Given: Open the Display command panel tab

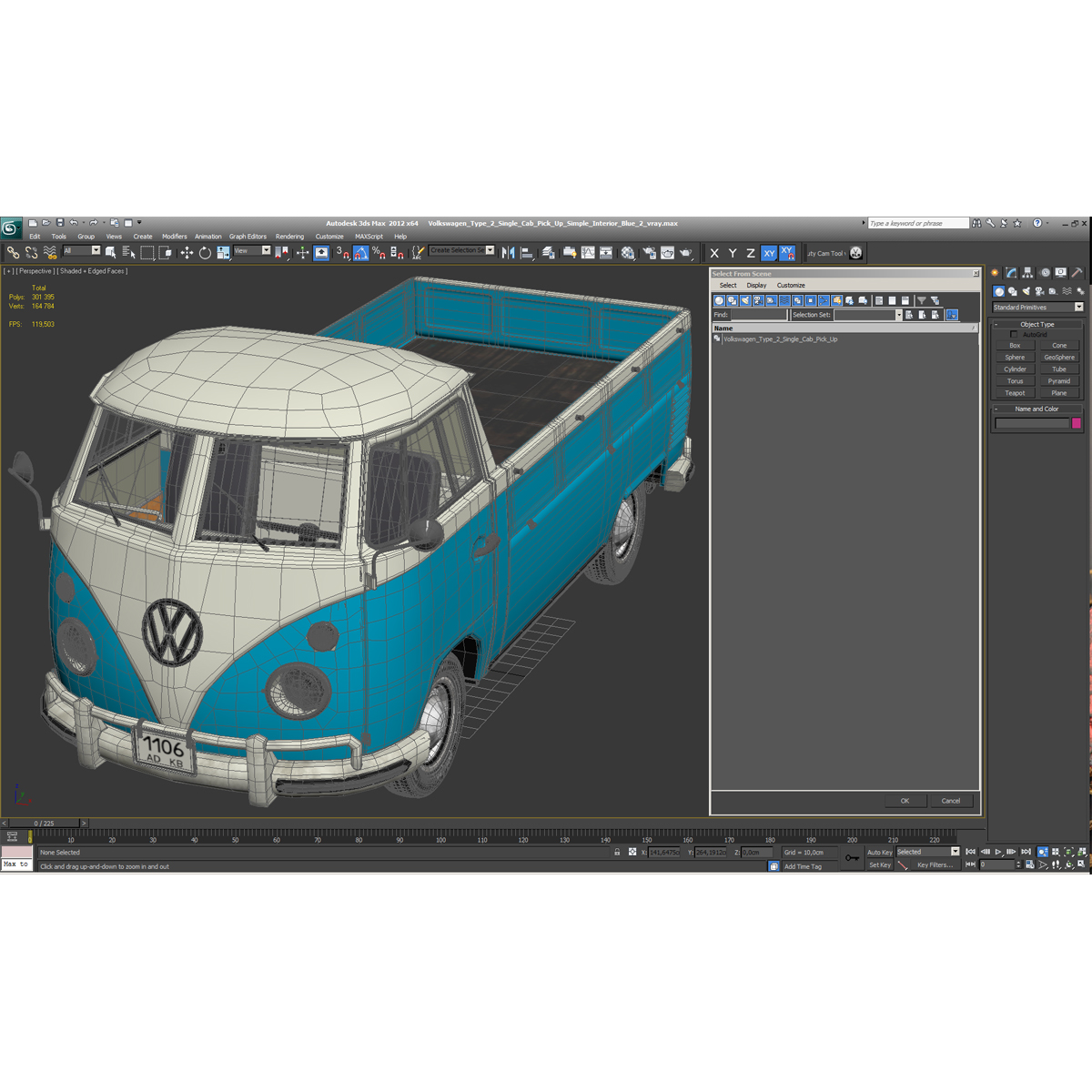Looking at the screenshot, I should [1061, 272].
